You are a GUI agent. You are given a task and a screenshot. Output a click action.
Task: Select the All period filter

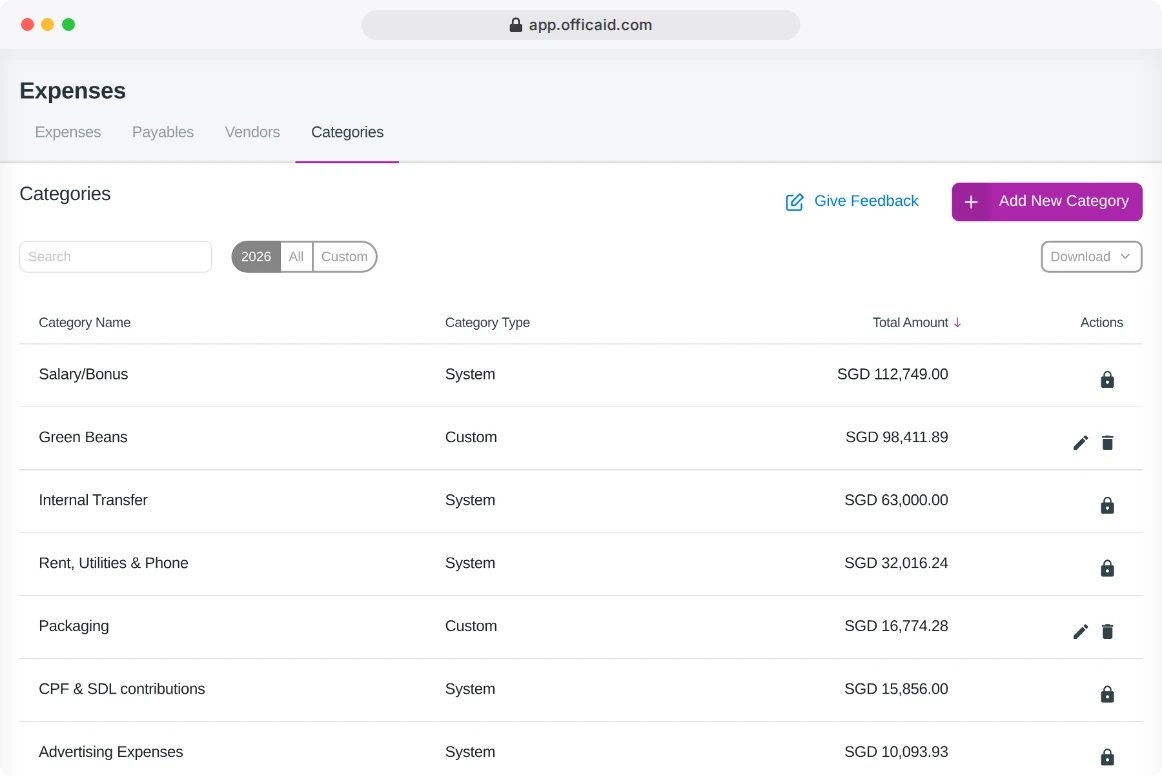click(296, 256)
